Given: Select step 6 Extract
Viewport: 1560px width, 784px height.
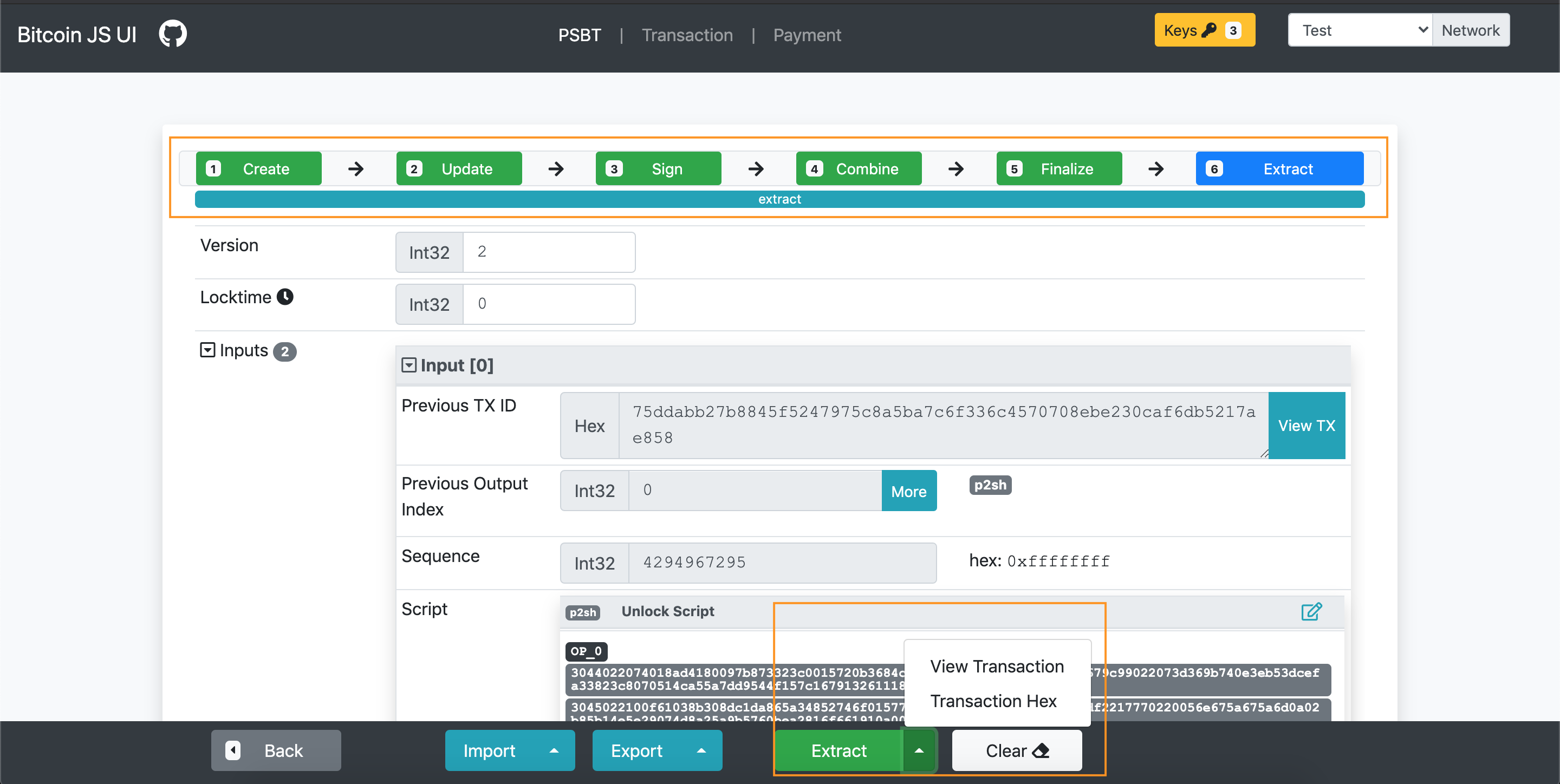Looking at the screenshot, I should 1279,168.
